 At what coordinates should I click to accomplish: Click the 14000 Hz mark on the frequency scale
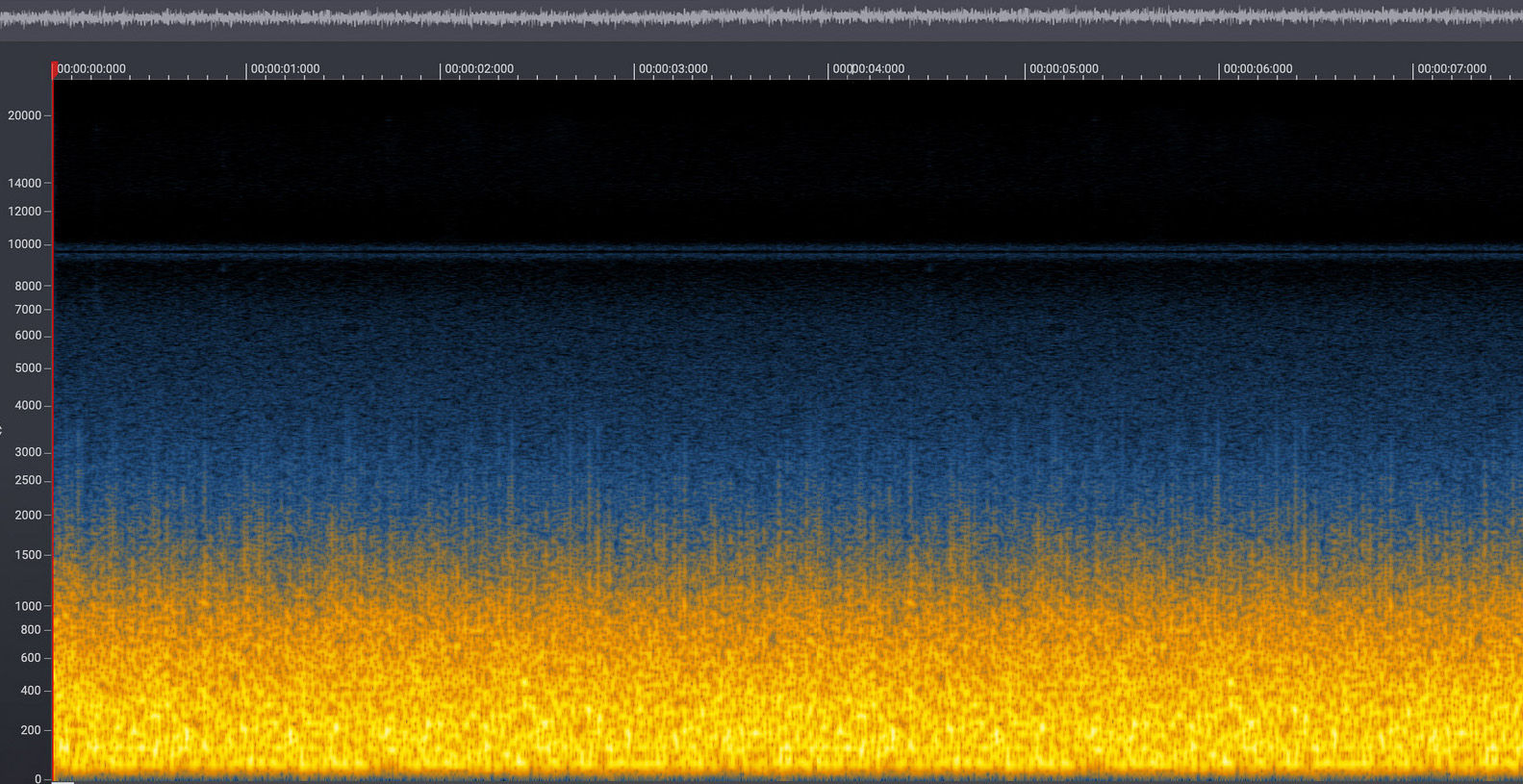click(x=25, y=183)
